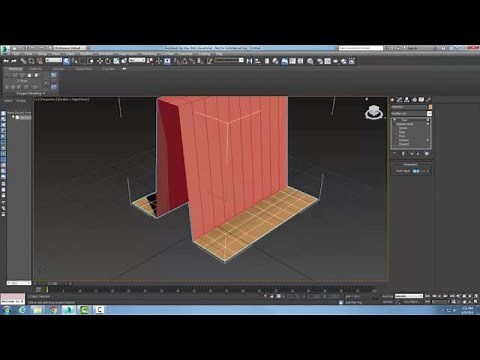
Task: Toggle Percent Snap
Action: click(192, 61)
